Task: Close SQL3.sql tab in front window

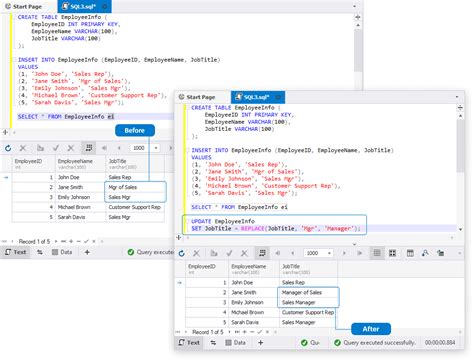Action: (278, 97)
